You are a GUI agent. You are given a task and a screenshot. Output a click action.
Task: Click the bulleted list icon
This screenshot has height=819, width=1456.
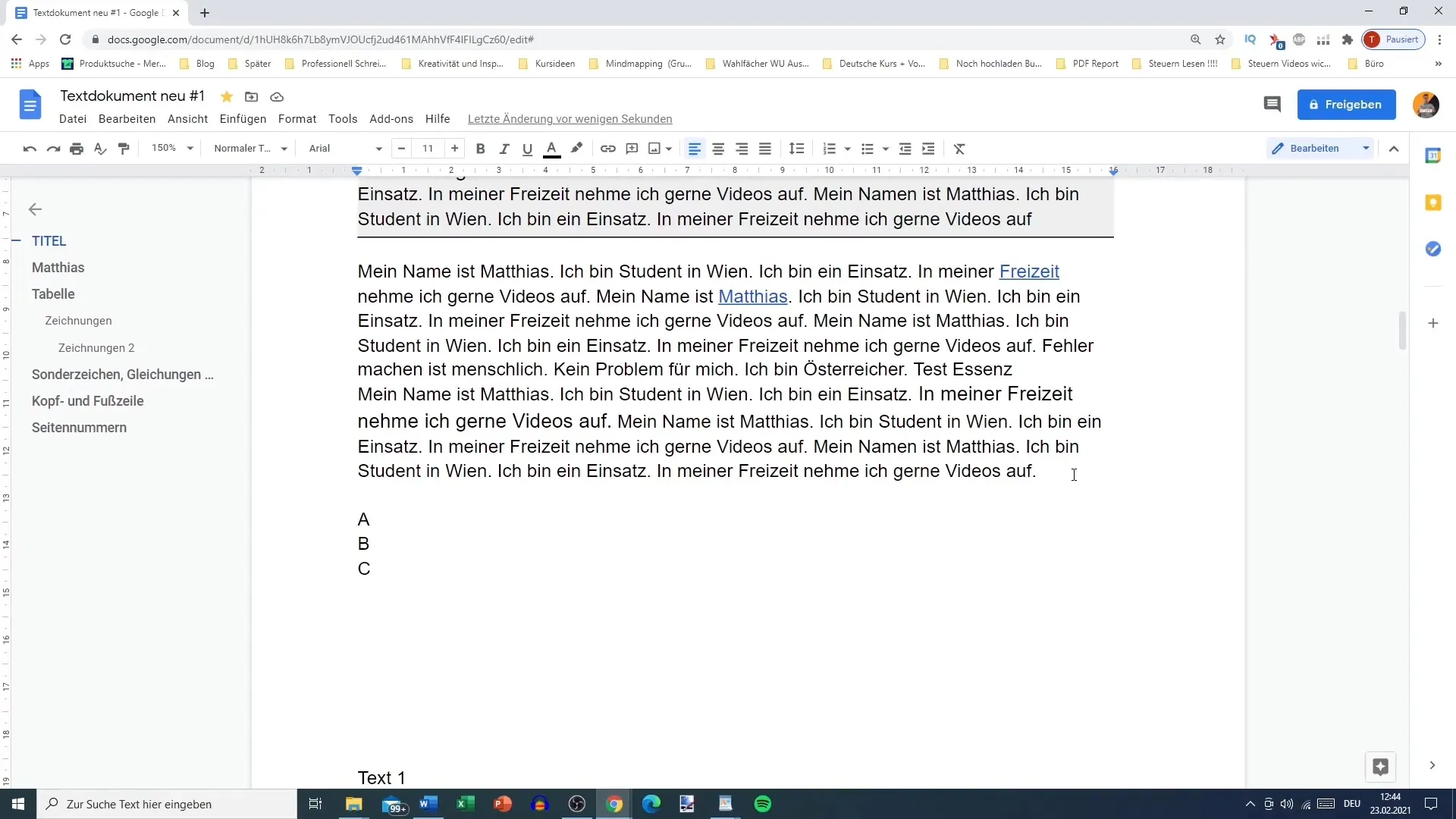click(864, 148)
